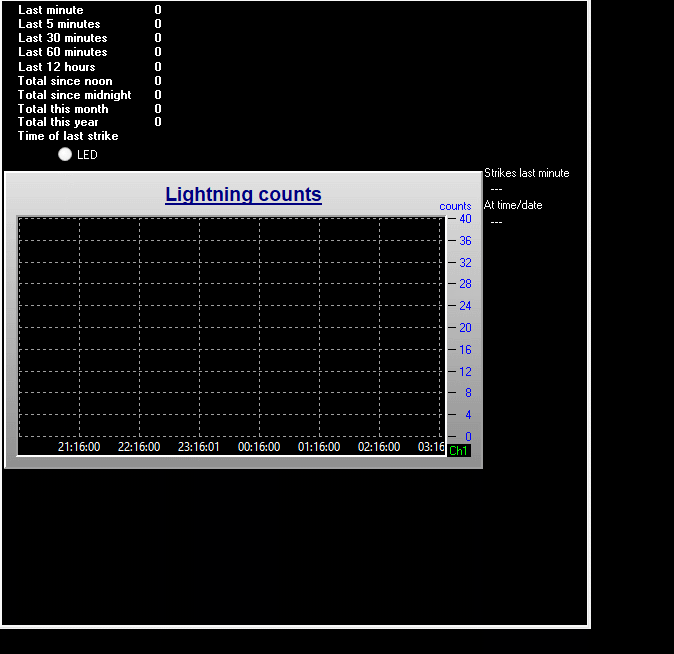
Task: Select the Last 12 hours label
Action: 57,67
